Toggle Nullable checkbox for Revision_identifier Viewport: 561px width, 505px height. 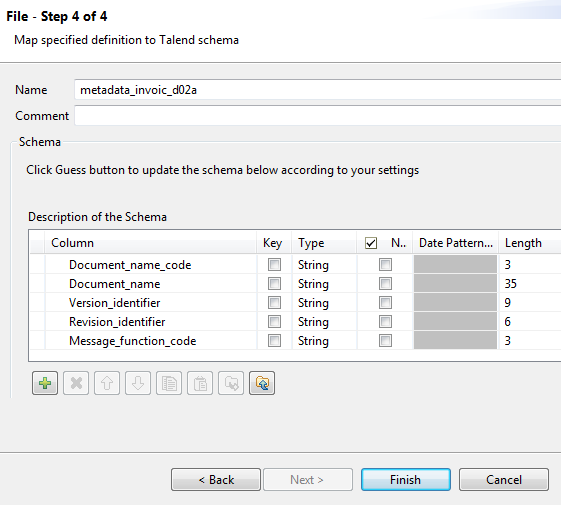[x=385, y=322]
